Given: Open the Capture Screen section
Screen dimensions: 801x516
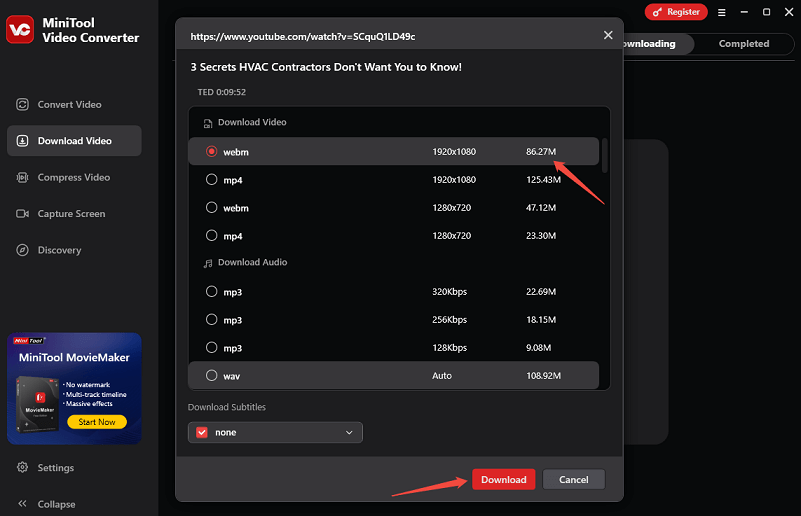Looking at the screenshot, I should click(75, 214).
